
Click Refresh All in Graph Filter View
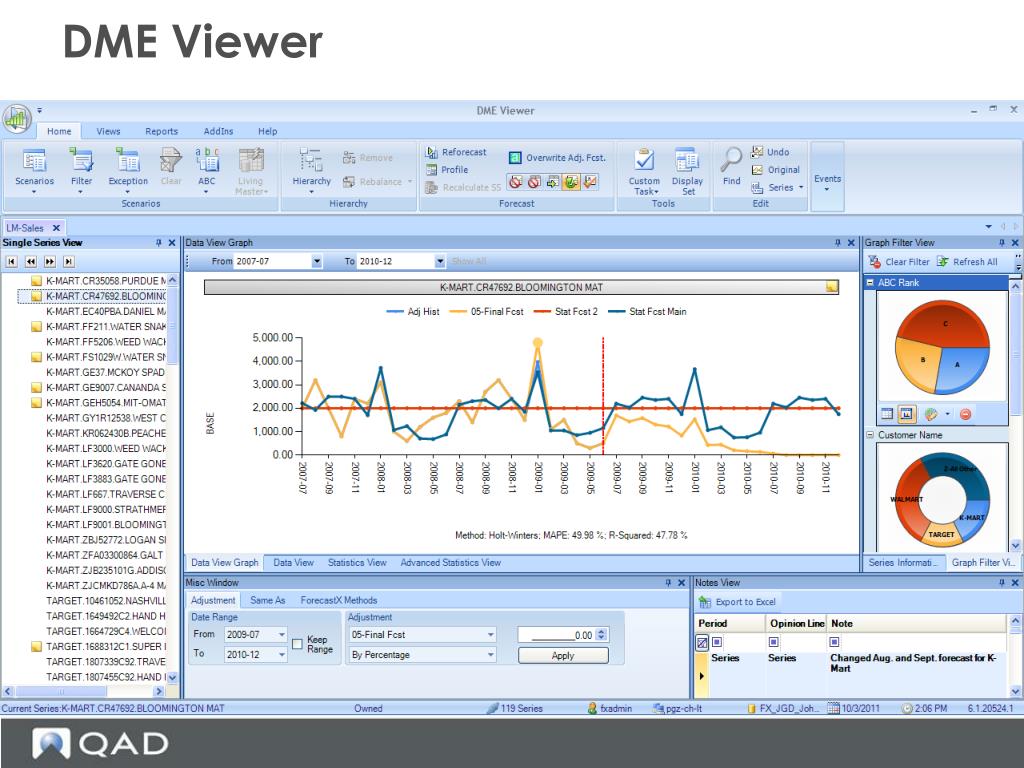click(967, 262)
